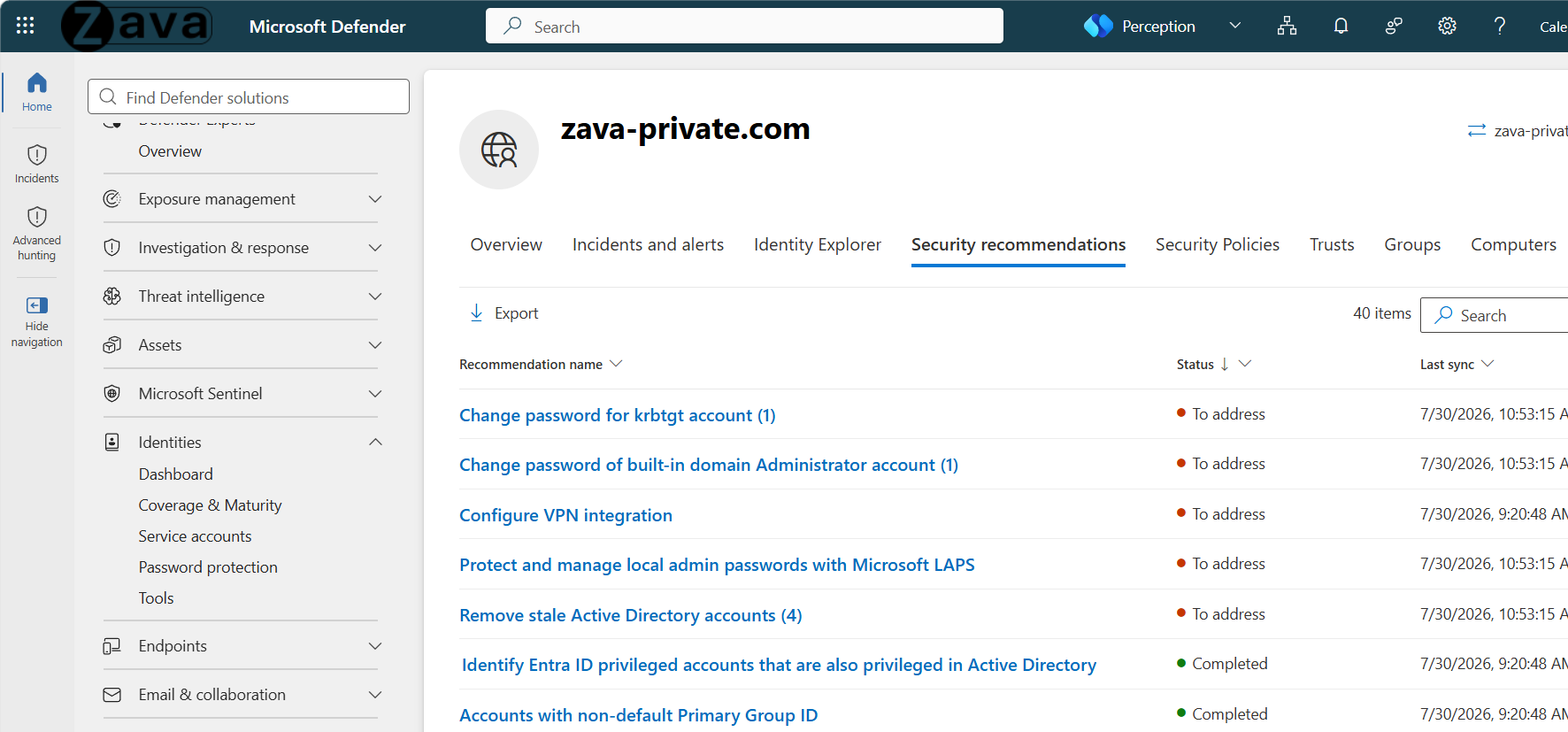Viewport: 1568px width, 732px height.
Task: Switch to the Identity Explorer tab
Action: 818,244
